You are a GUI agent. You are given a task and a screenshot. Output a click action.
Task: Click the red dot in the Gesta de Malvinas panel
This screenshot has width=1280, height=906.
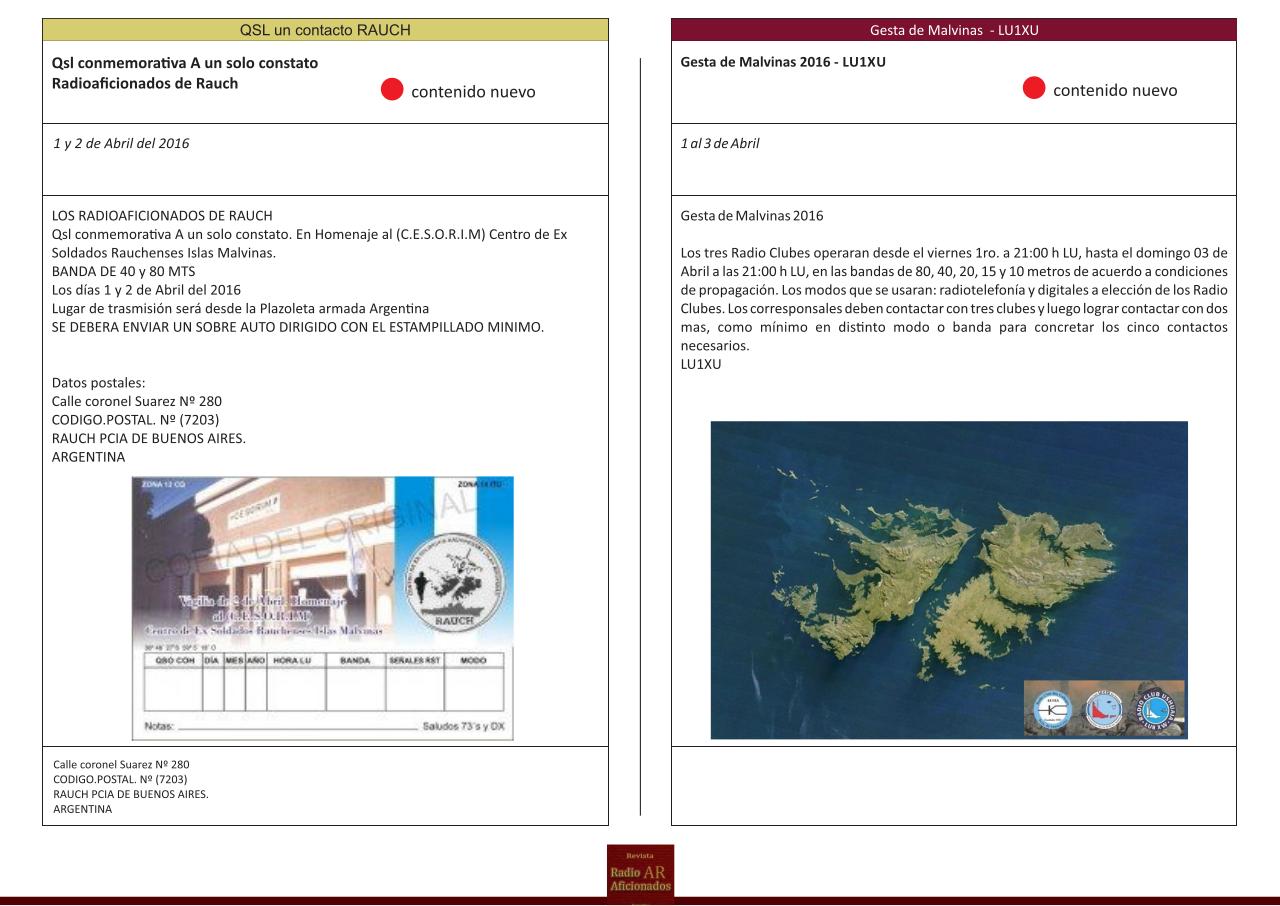(1034, 89)
